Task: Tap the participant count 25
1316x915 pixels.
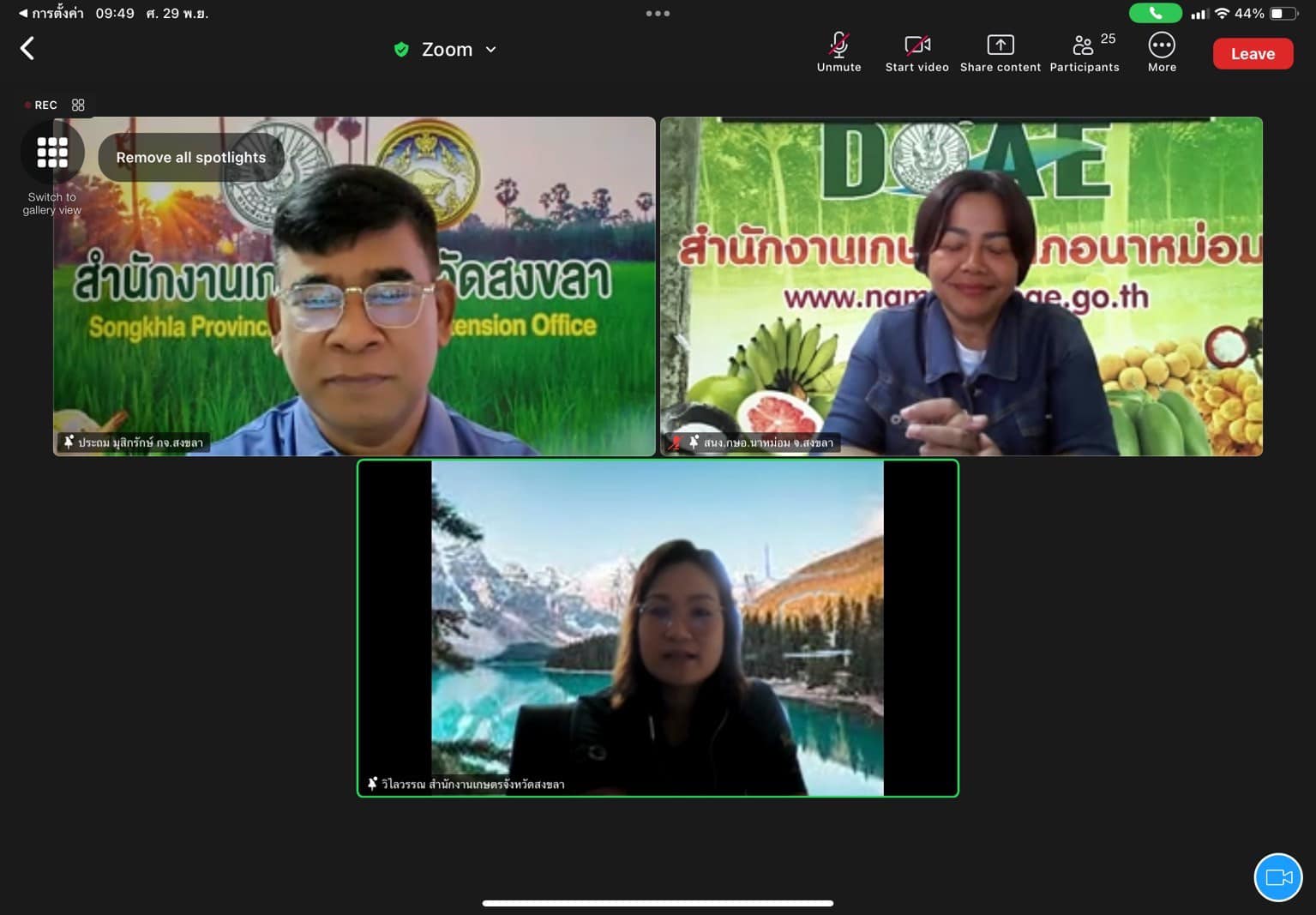Action: [1108, 39]
